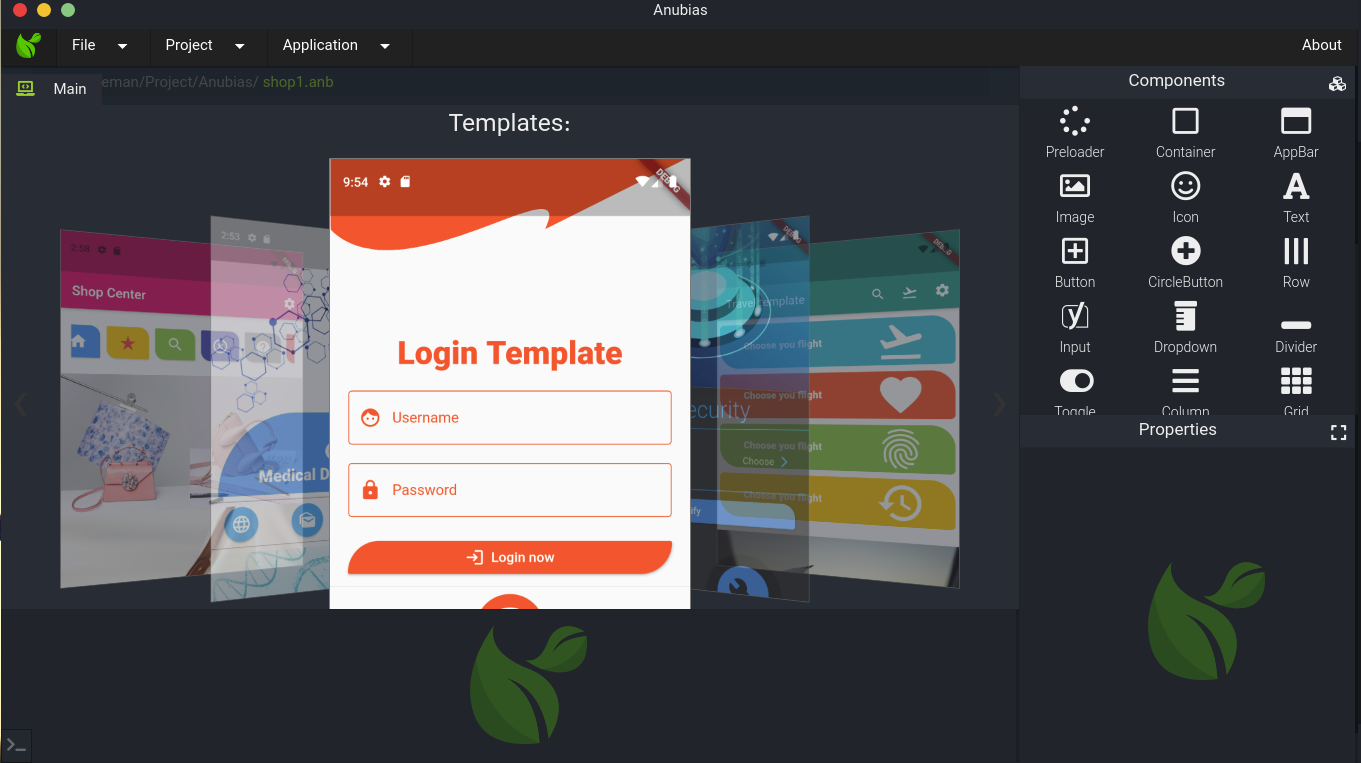The height and width of the screenshot is (763, 1361).
Task: Open the Application dropdown menu
Action: click(x=335, y=45)
